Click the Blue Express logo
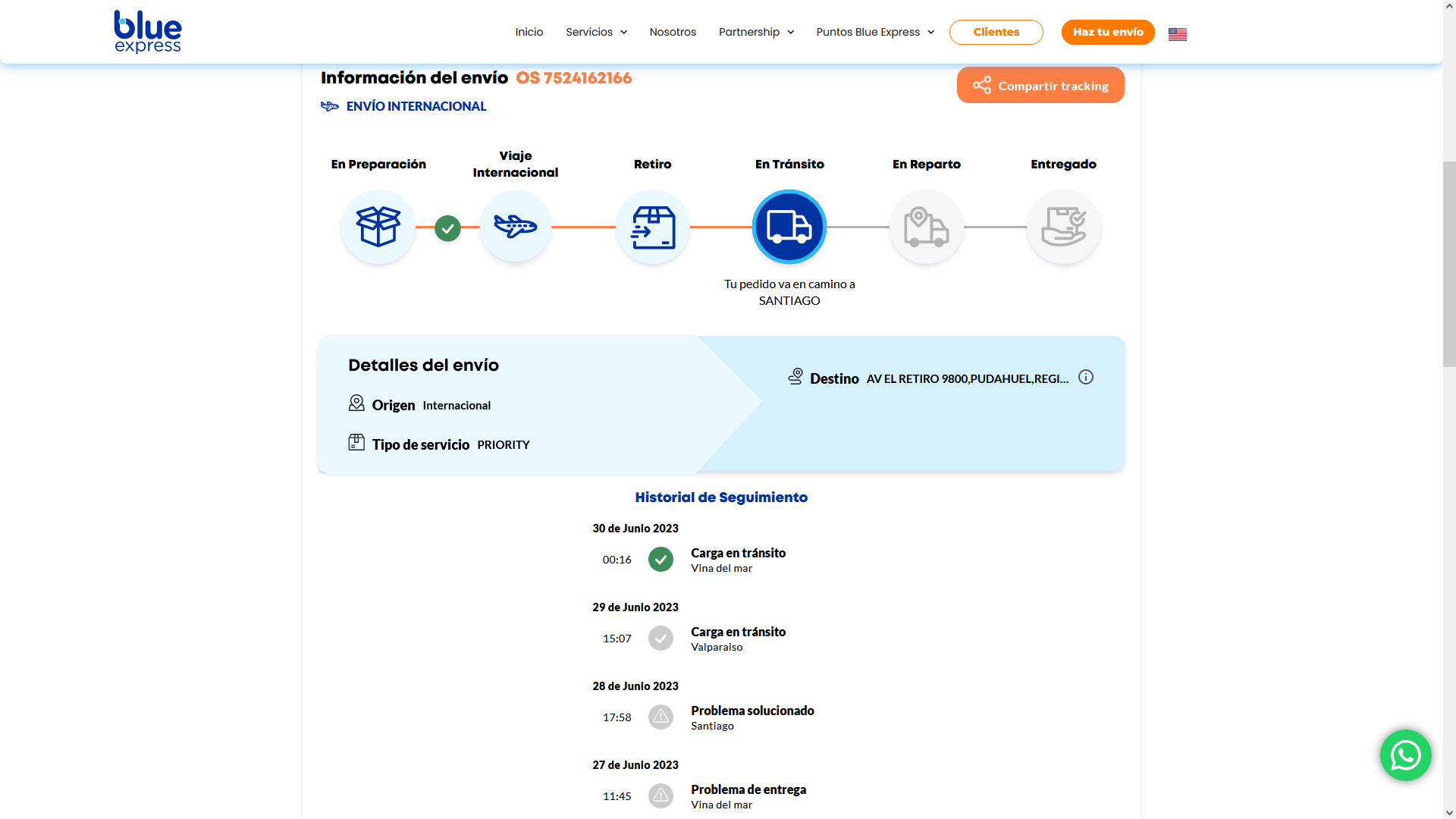Screen dimensions: 1456x819 point(147,31)
